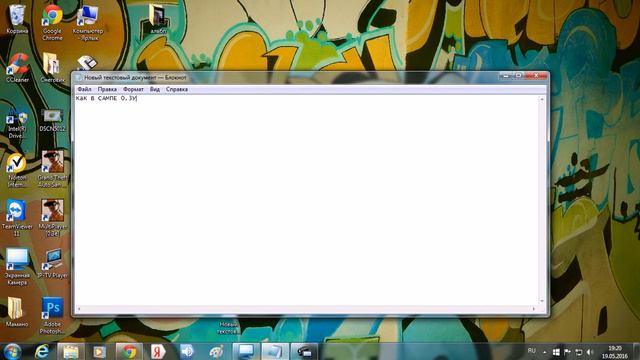This screenshot has width=640, height=360.
Task: Select the Корзина recycle bin desktop icon
Action: tap(17, 20)
